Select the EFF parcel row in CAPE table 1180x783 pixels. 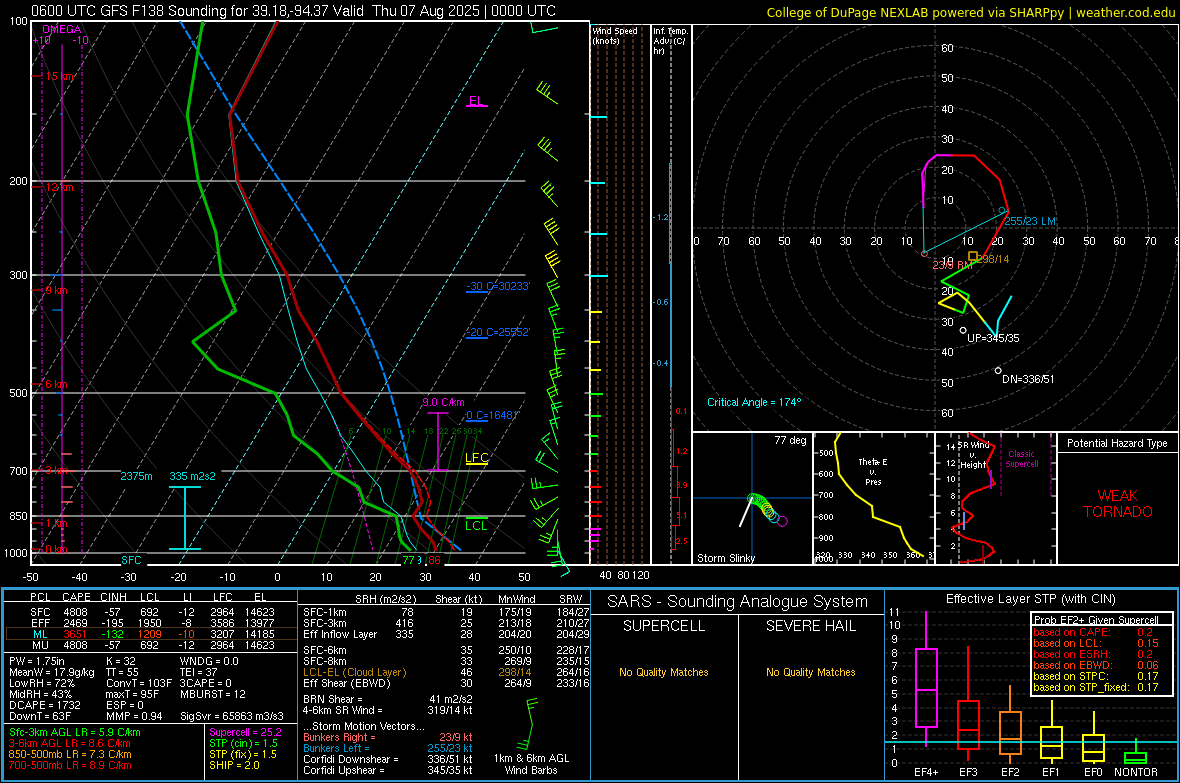pos(152,623)
